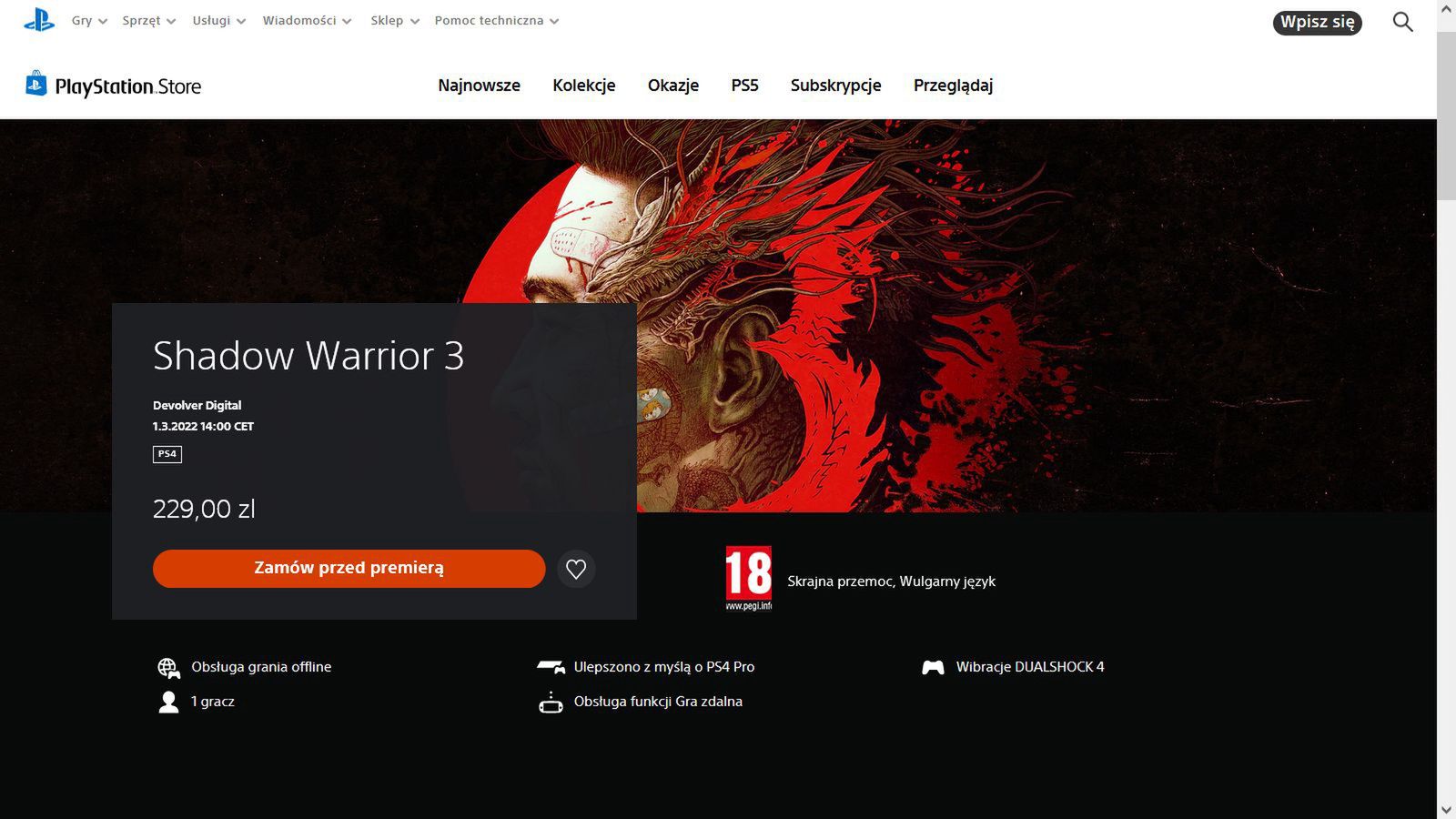Open the Przeglądaj store tab
This screenshot has height=819, width=1456.
(x=953, y=86)
